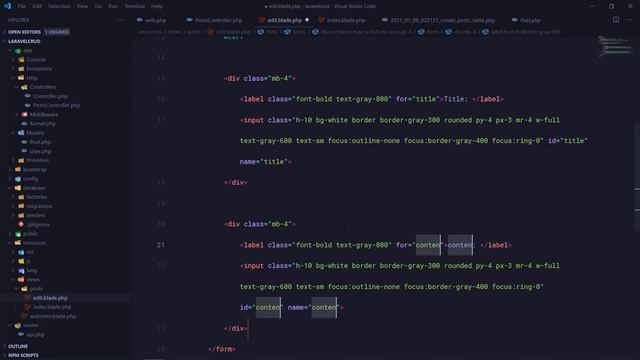
Task: Click the body breadcrumb segment
Action: click(295, 32)
